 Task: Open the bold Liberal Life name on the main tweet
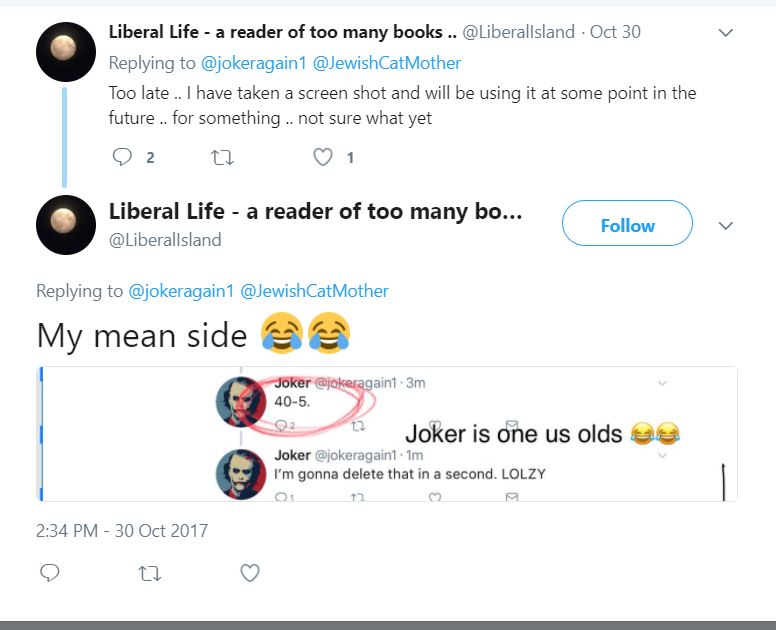click(315, 211)
